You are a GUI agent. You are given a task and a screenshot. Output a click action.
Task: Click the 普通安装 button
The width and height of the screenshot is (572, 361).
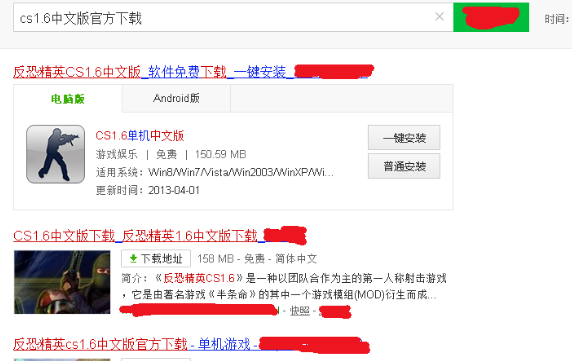[x=404, y=166]
